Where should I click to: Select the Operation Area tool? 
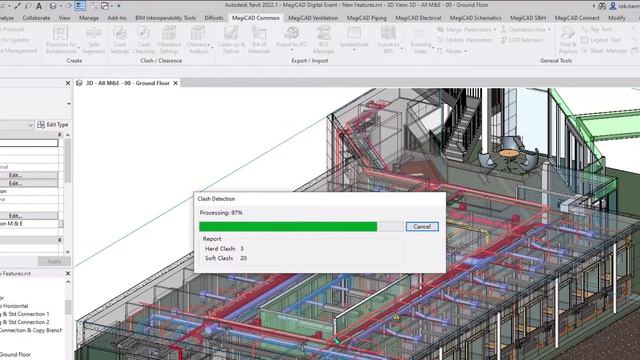click(x=524, y=29)
